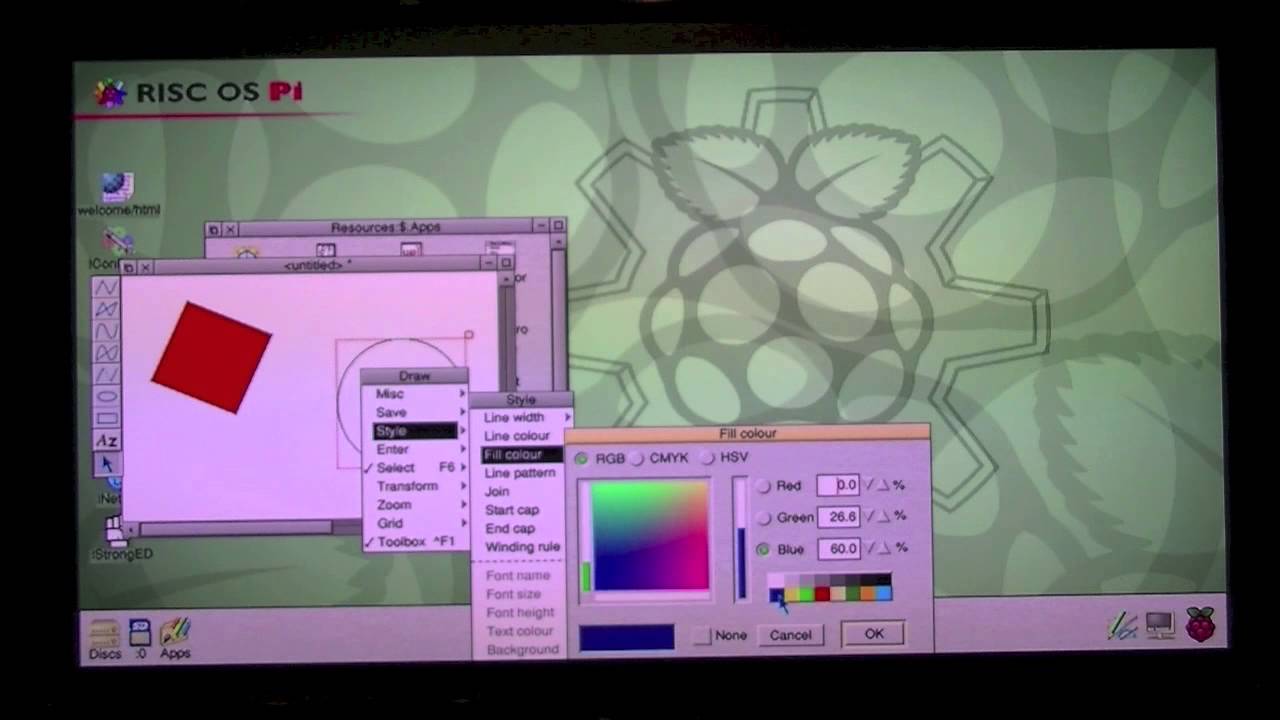Expand the Zoom submenu arrow
This screenshot has height=720, width=1280.
click(462, 504)
